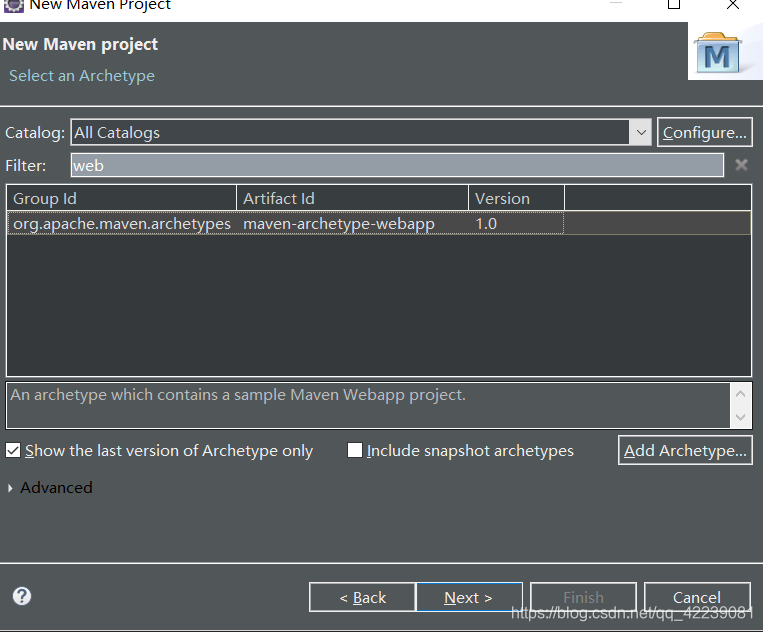Viewport: 763px width, 632px height.
Task: Maximize the New Maven Project window
Action: pyautogui.click(x=674, y=4)
